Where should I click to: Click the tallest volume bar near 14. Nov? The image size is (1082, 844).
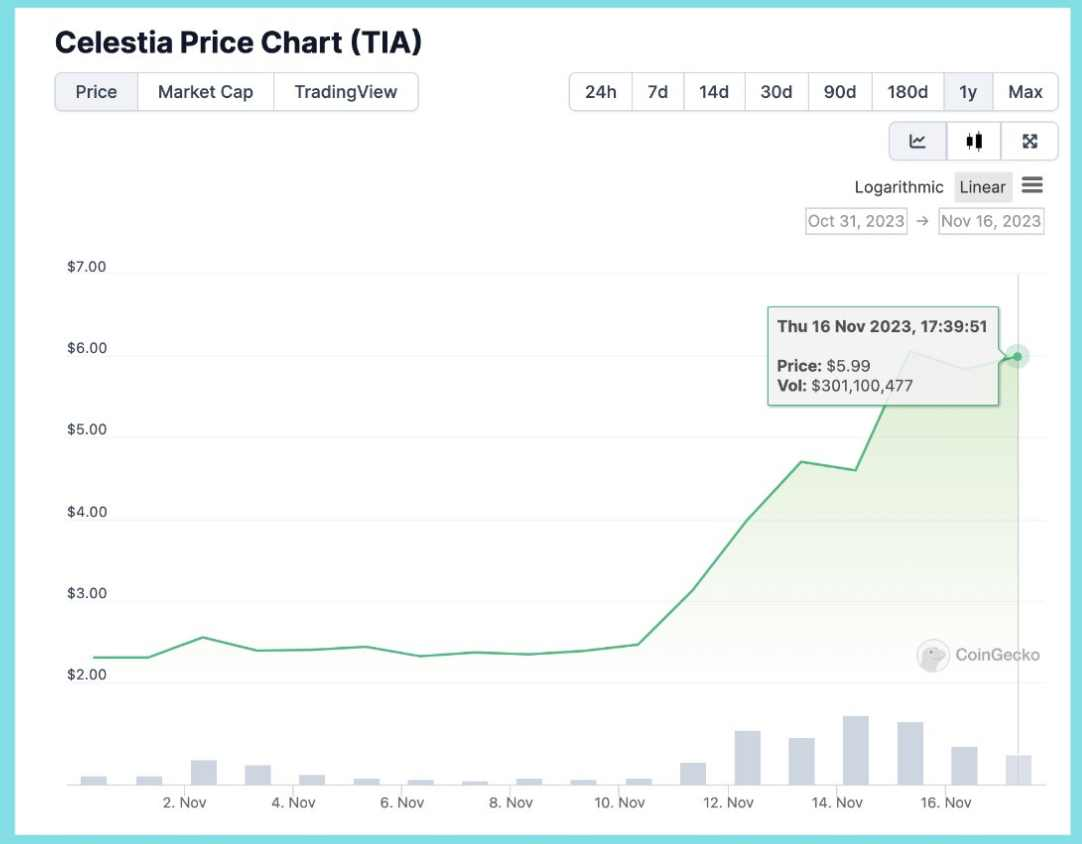coord(856,750)
